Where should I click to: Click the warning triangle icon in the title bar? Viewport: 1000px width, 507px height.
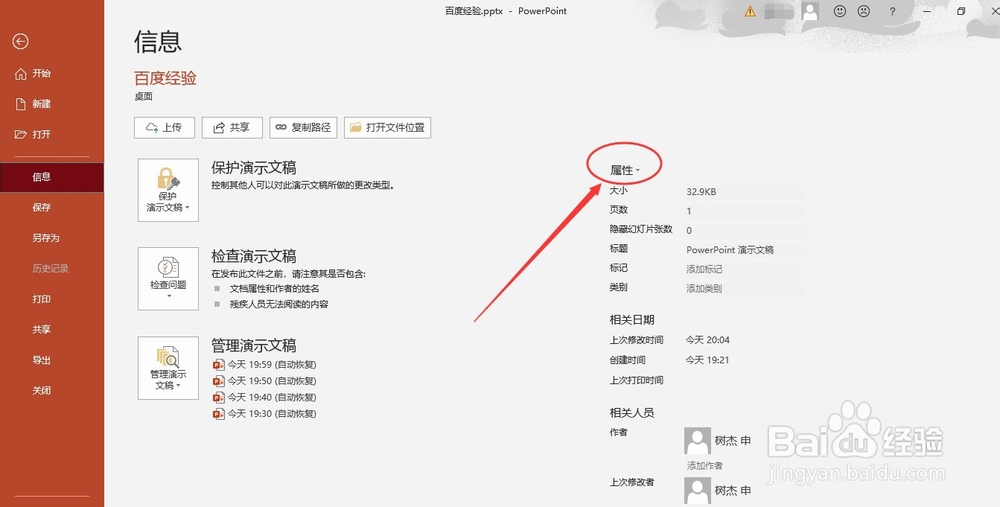pyautogui.click(x=750, y=11)
